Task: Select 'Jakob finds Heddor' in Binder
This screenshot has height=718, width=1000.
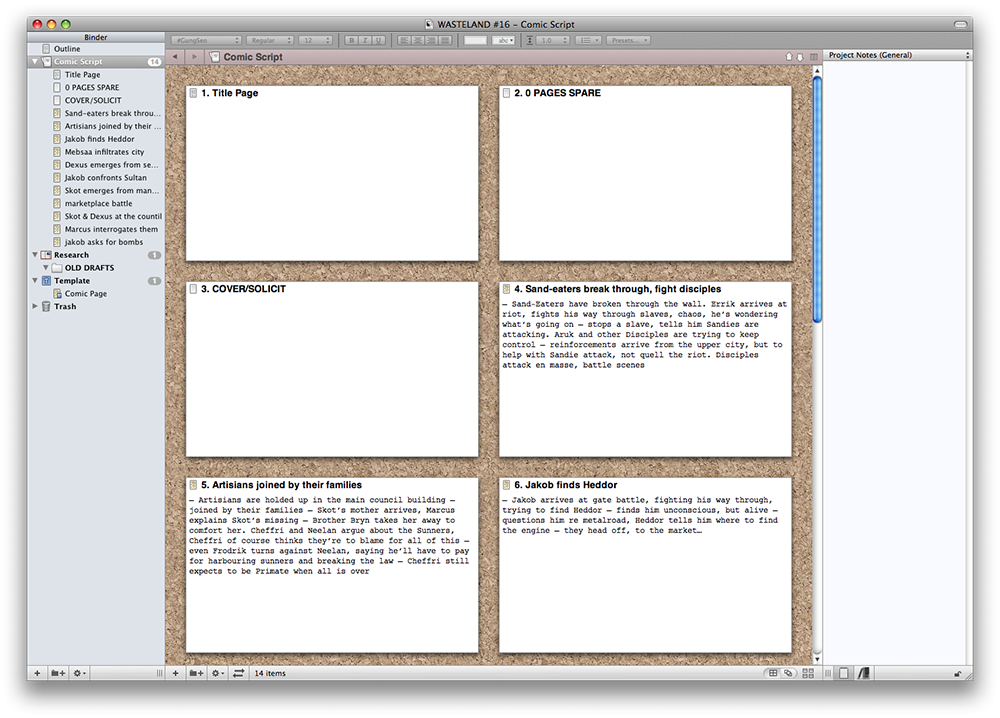Action: tap(99, 139)
